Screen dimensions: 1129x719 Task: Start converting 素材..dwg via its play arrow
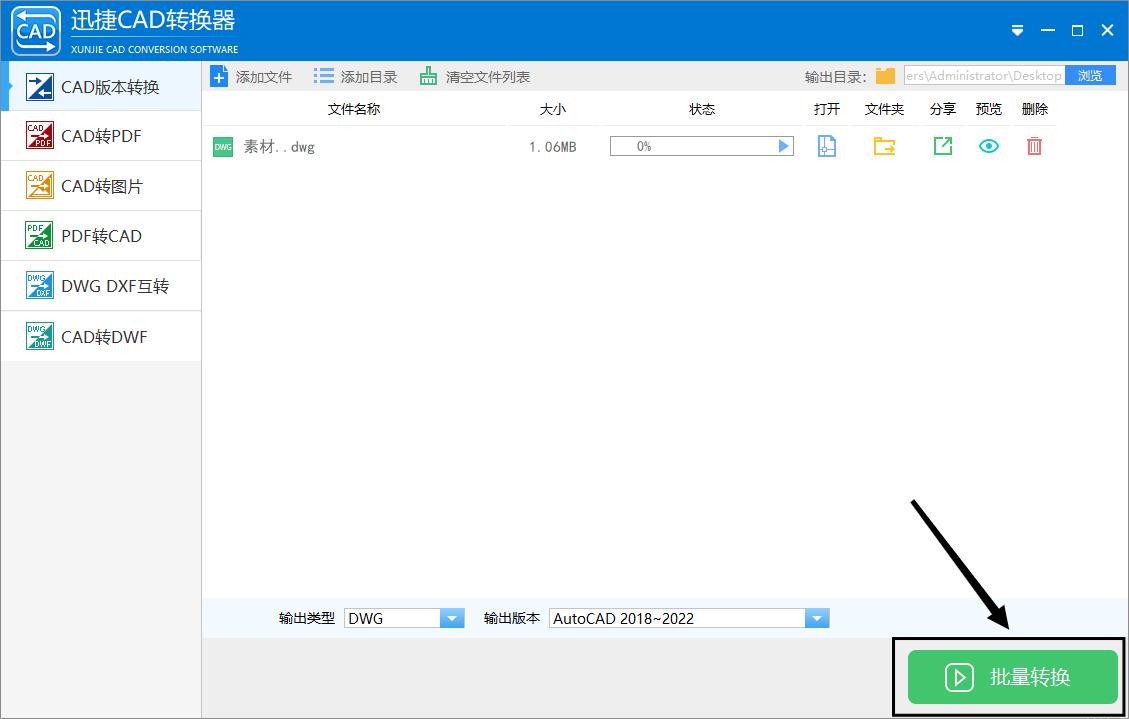pyautogui.click(x=783, y=145)
